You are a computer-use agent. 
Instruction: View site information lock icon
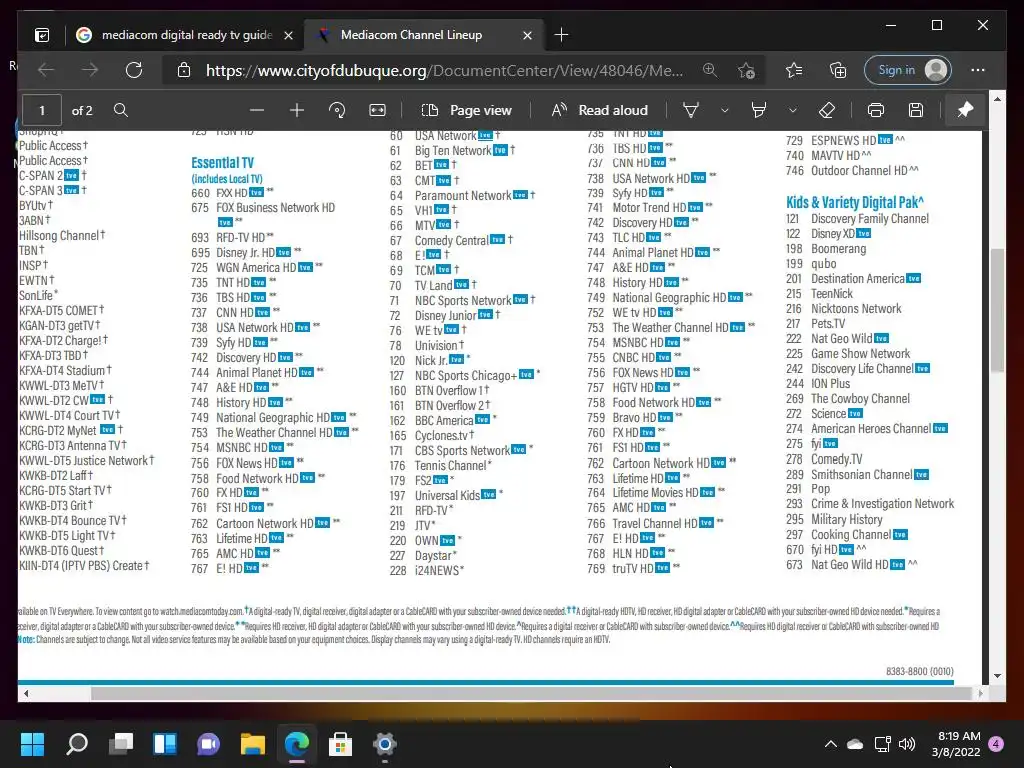tap(184, 70)
